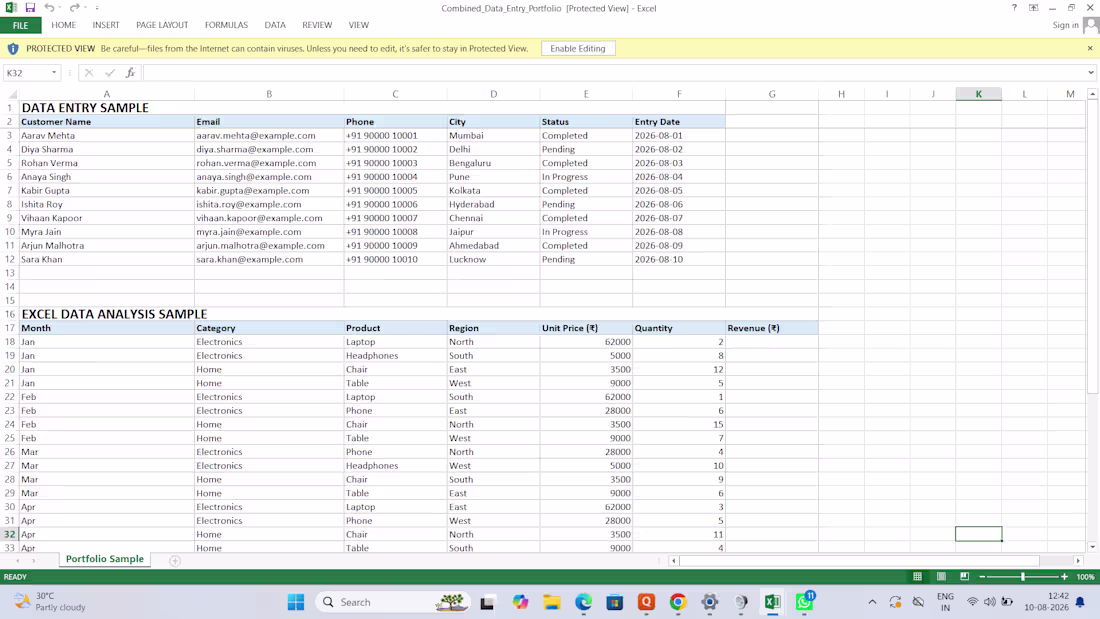Image resolution: width=1100 pixels, height=619 pixels.
Task: Open the FORMULAS ribbon tab
Action: click(226, 25)
